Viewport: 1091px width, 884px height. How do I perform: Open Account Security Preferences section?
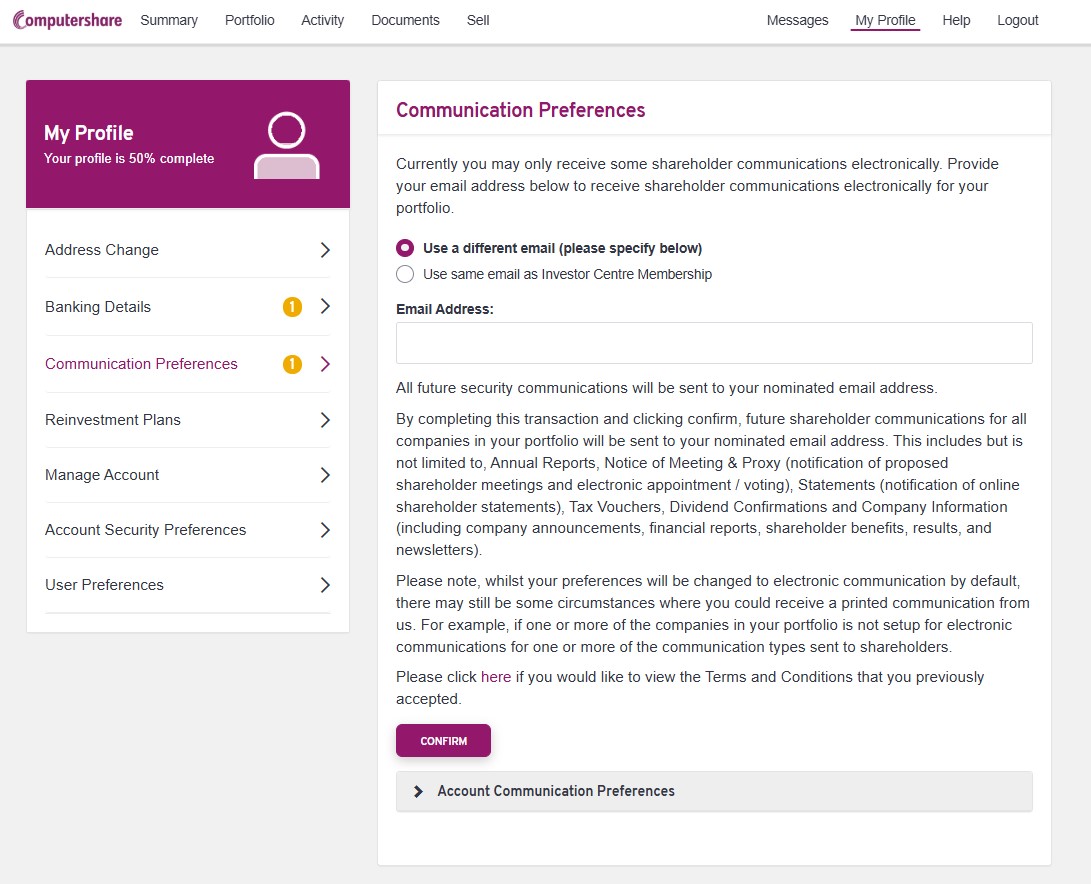(x=146, y=530)
